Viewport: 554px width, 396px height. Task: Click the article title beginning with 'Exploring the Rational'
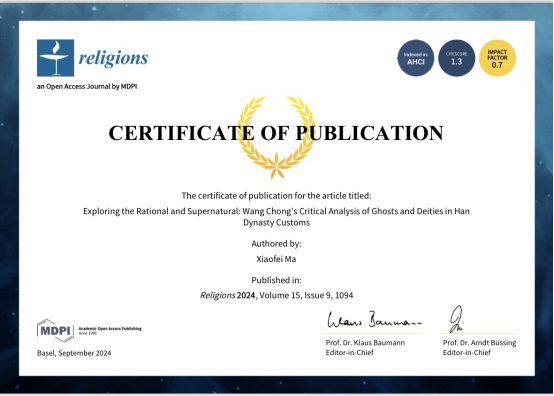click(x=276, y=217)
